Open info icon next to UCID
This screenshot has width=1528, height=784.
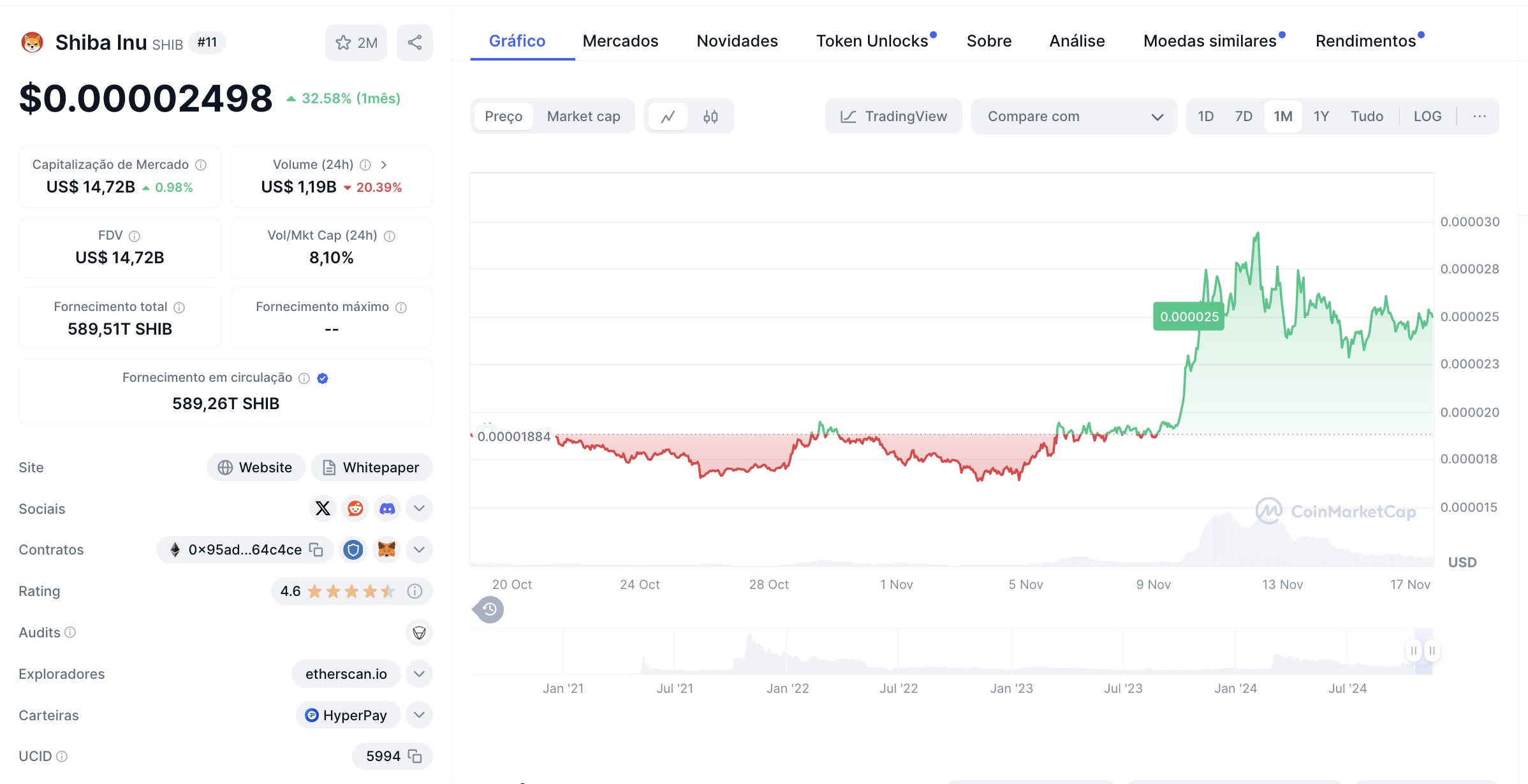coord(62,757)
